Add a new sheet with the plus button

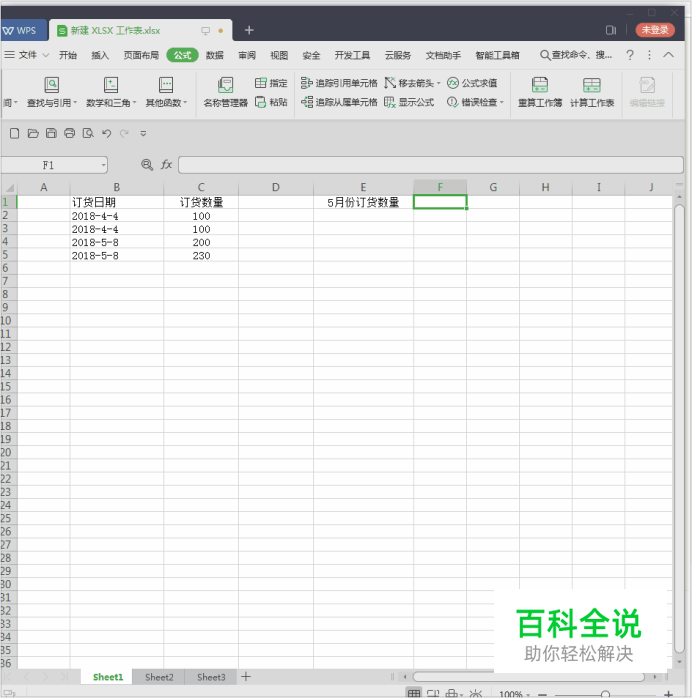coord(246,677)
